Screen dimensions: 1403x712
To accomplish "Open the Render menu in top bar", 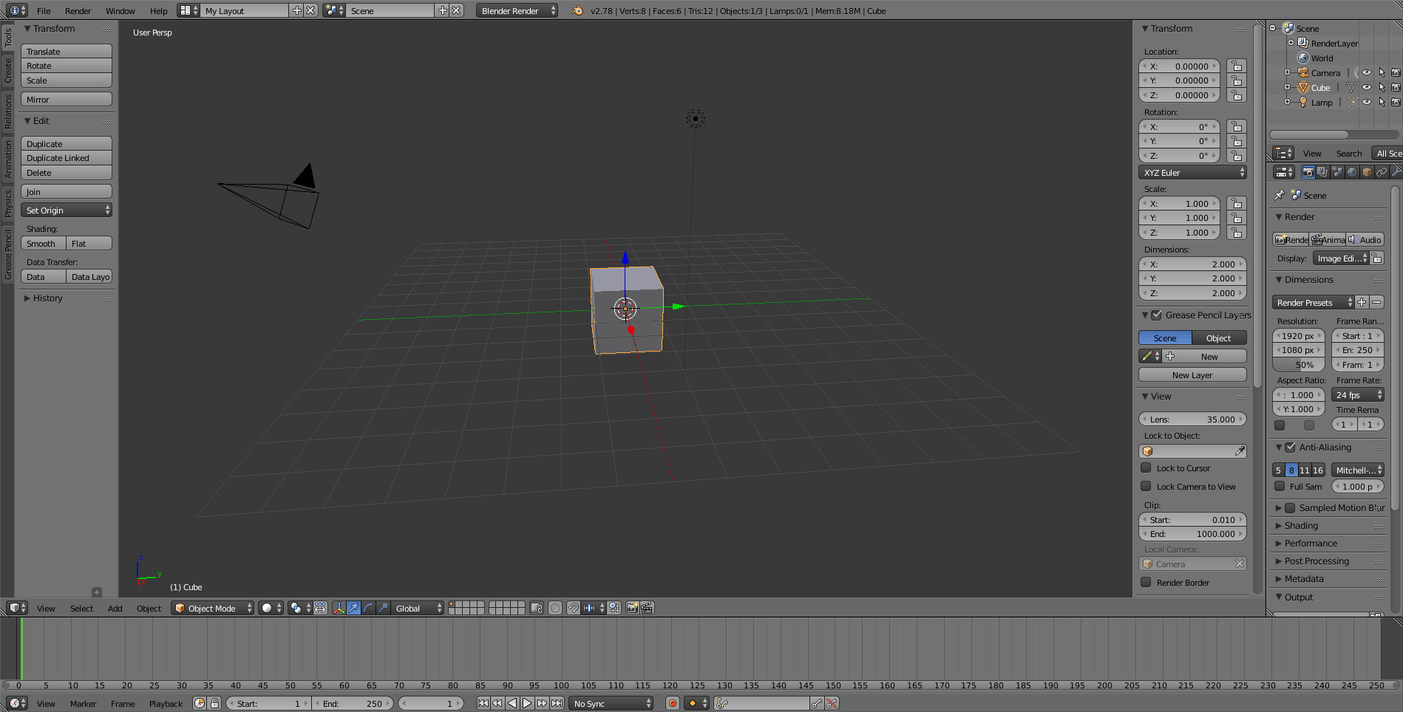I will [x=77, y=11].
